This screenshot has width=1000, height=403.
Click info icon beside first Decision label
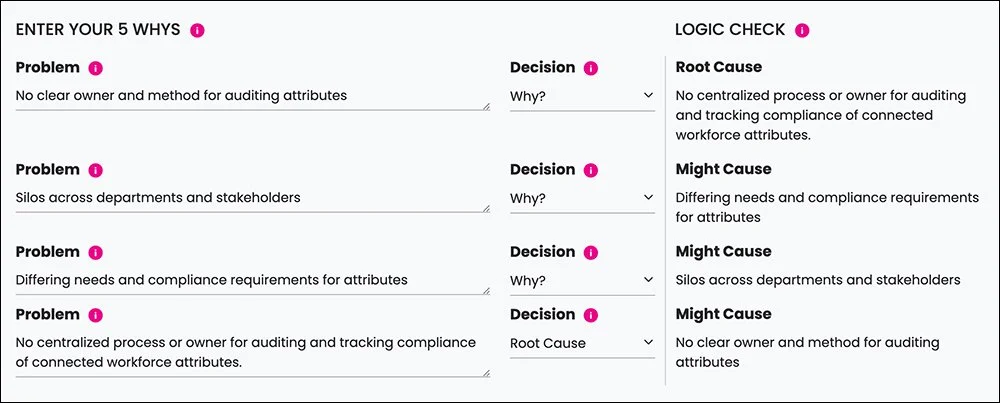click(591, 68)
